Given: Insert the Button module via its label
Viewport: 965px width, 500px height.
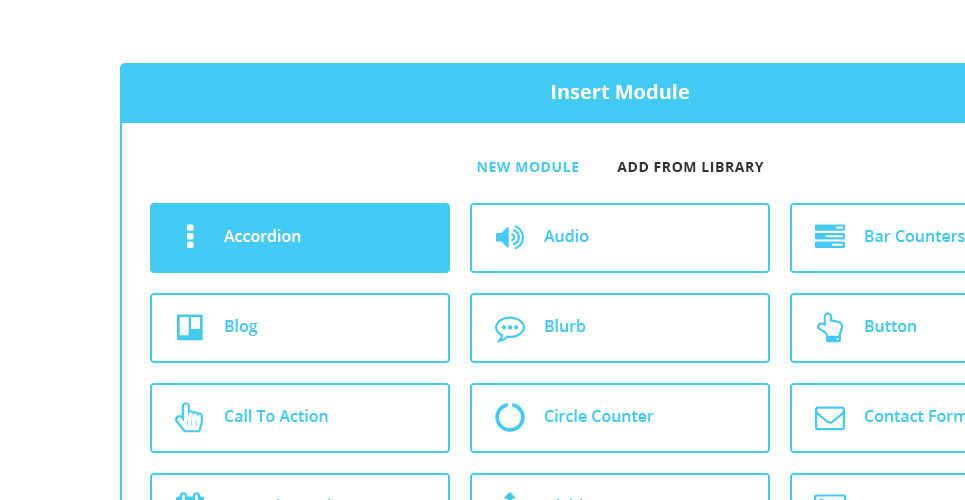Looking at the screenshot, I should tap(890, 327).
